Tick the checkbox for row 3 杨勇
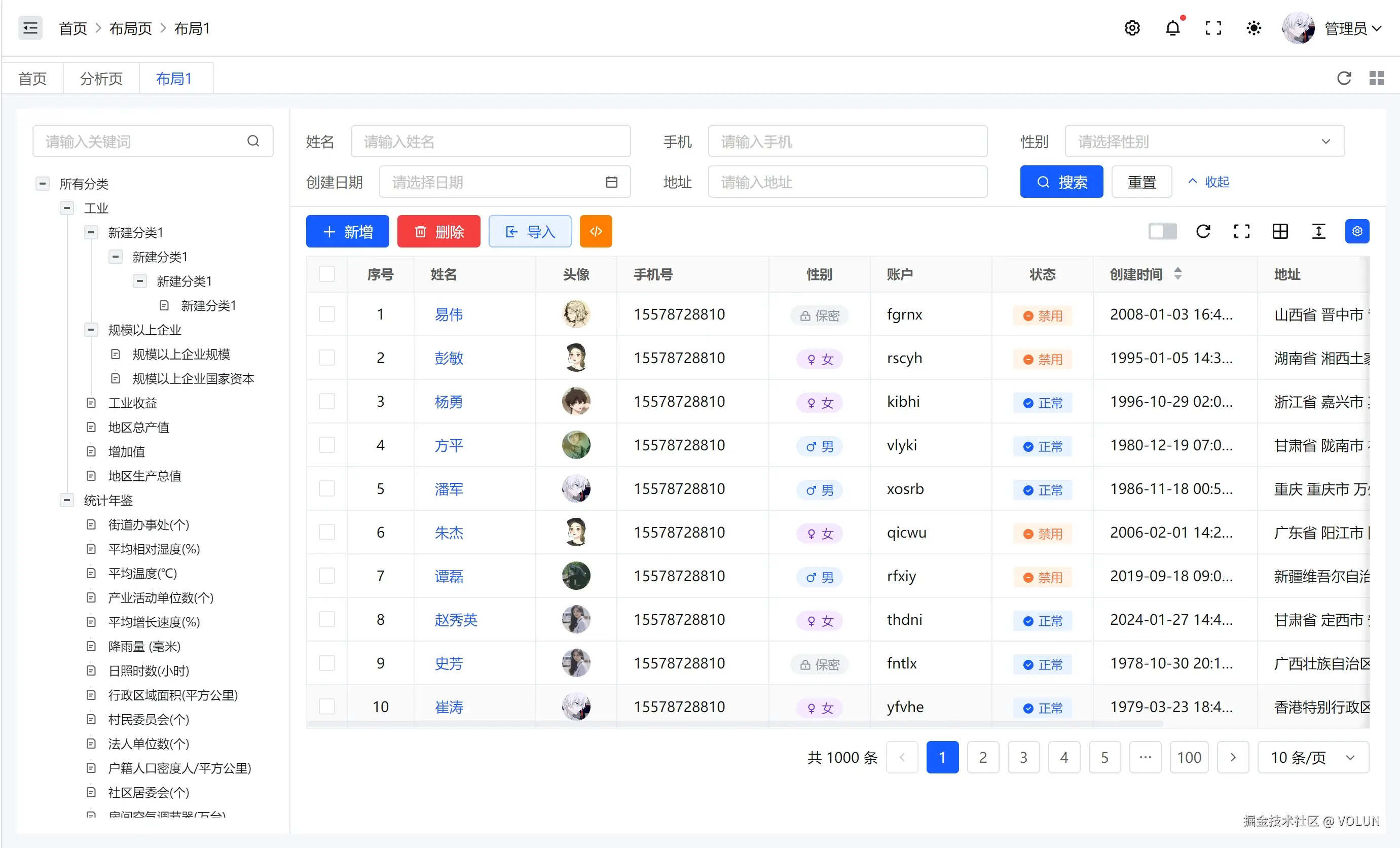The height and width of the screenshot is (848, 1400). [x=327, y=401]
